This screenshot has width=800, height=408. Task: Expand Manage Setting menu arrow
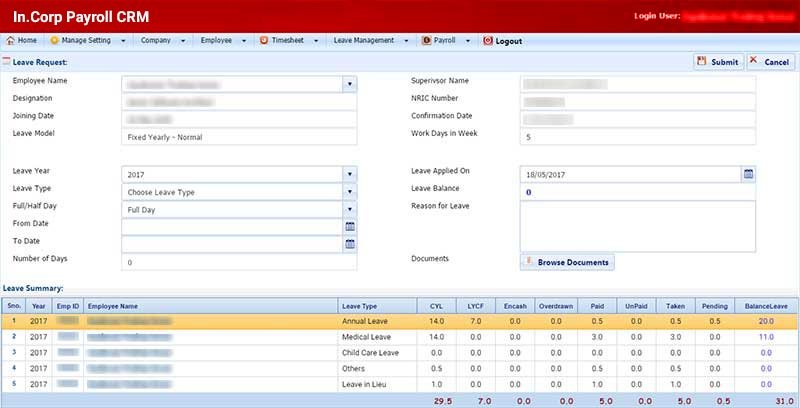point(123,41)
